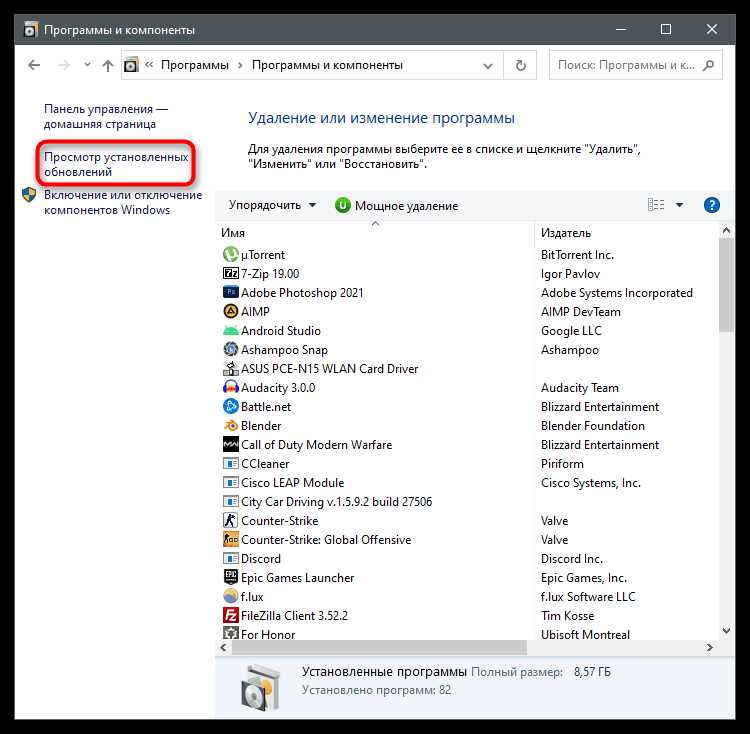The width and height of the screenshot is (750, 734).
Task: Click publisher Tim Kosse
Action: (x=567, y=616)
